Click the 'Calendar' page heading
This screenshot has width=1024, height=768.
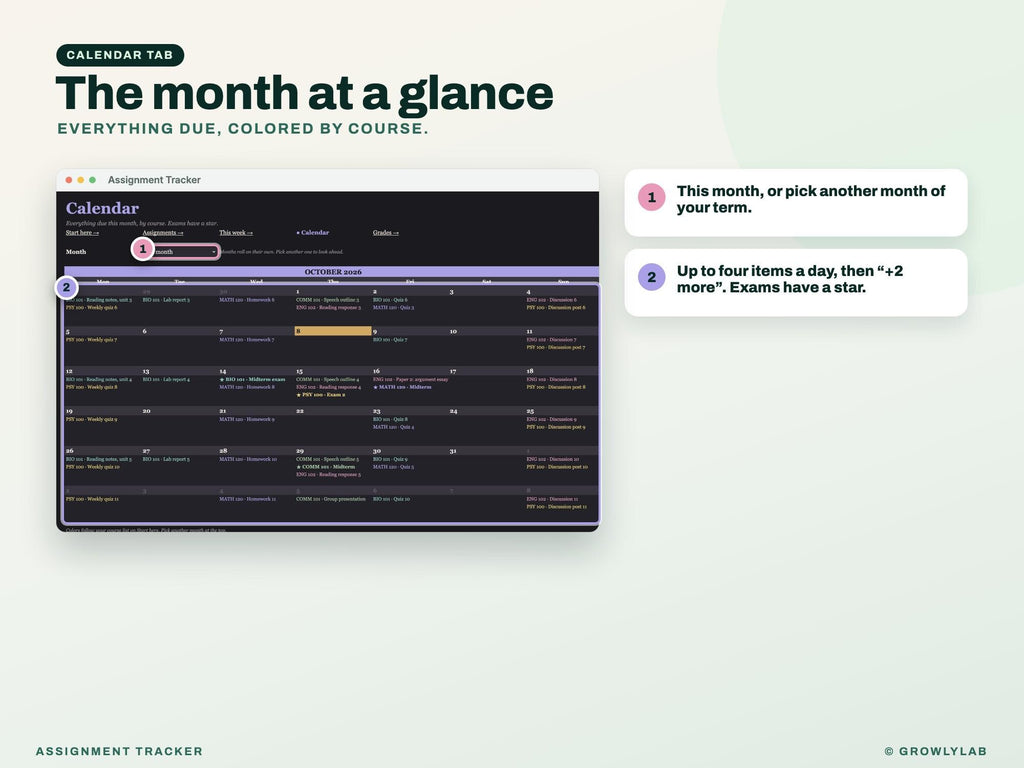[103, 208]
